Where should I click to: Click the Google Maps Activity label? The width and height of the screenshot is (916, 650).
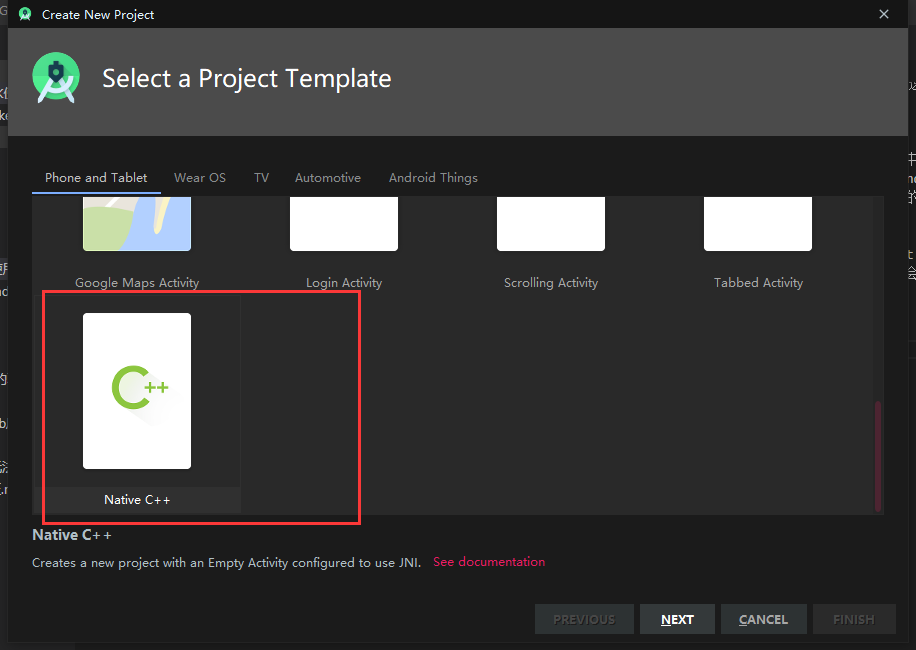(x=137, y=283)
